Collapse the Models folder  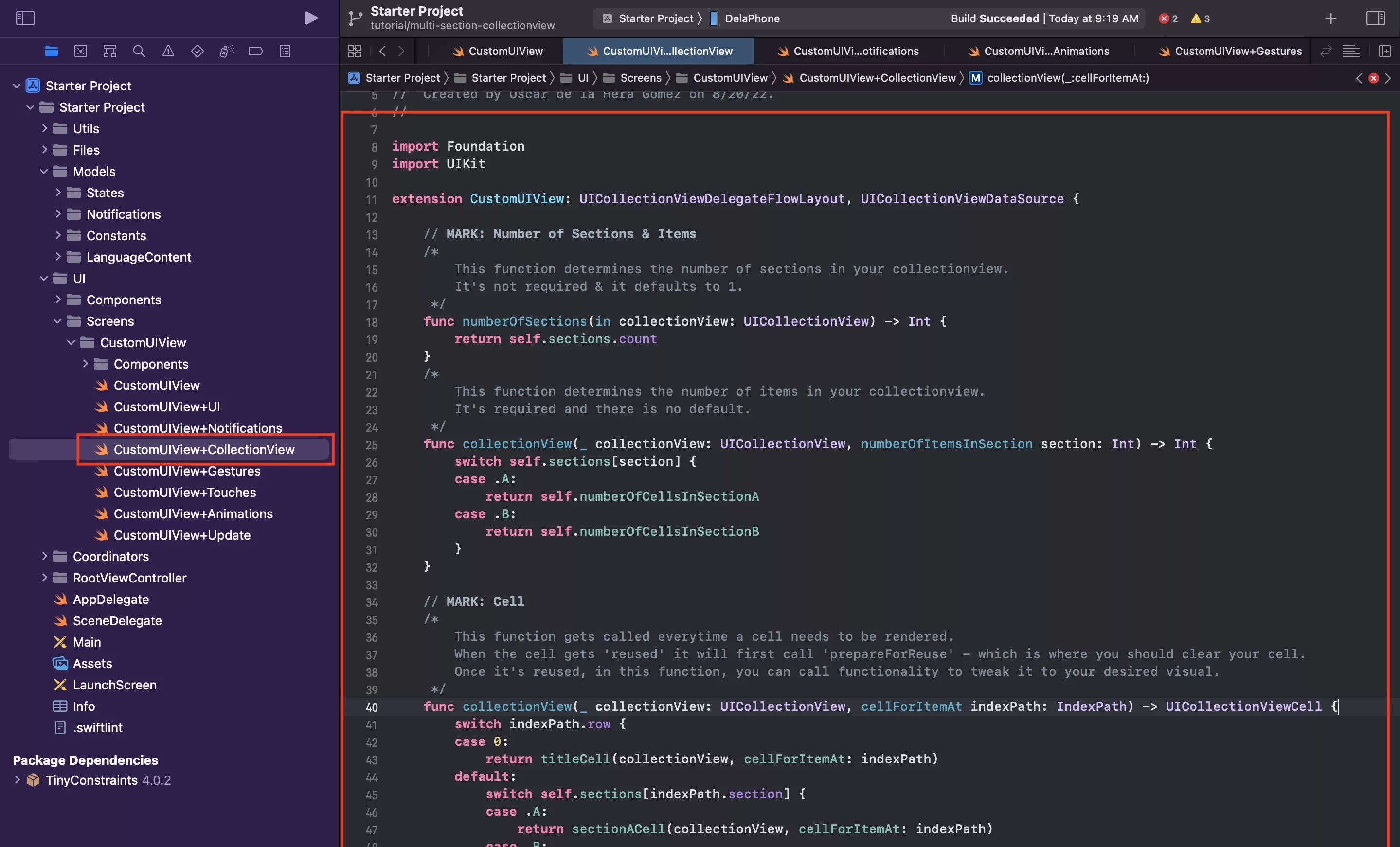[x=44, y=172]
